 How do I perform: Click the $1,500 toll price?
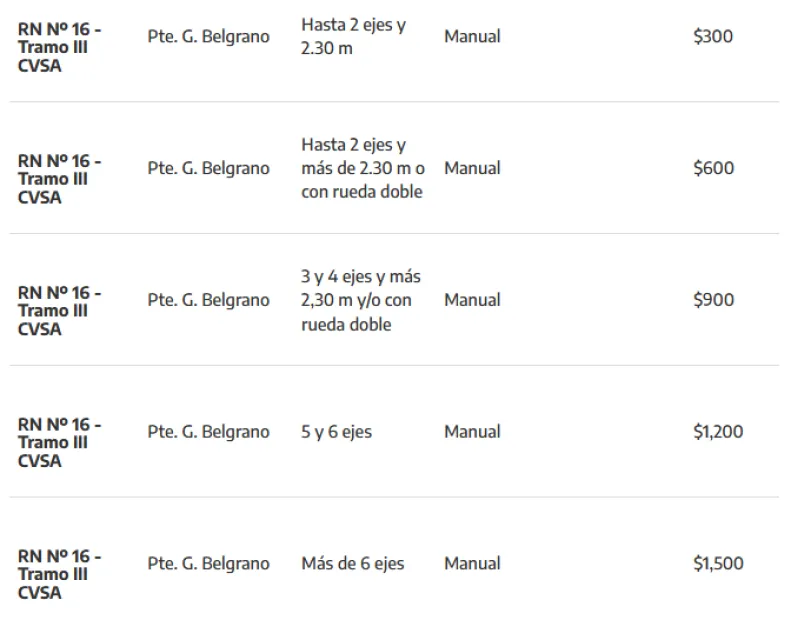pyautogui.click(x=718, y=564)
